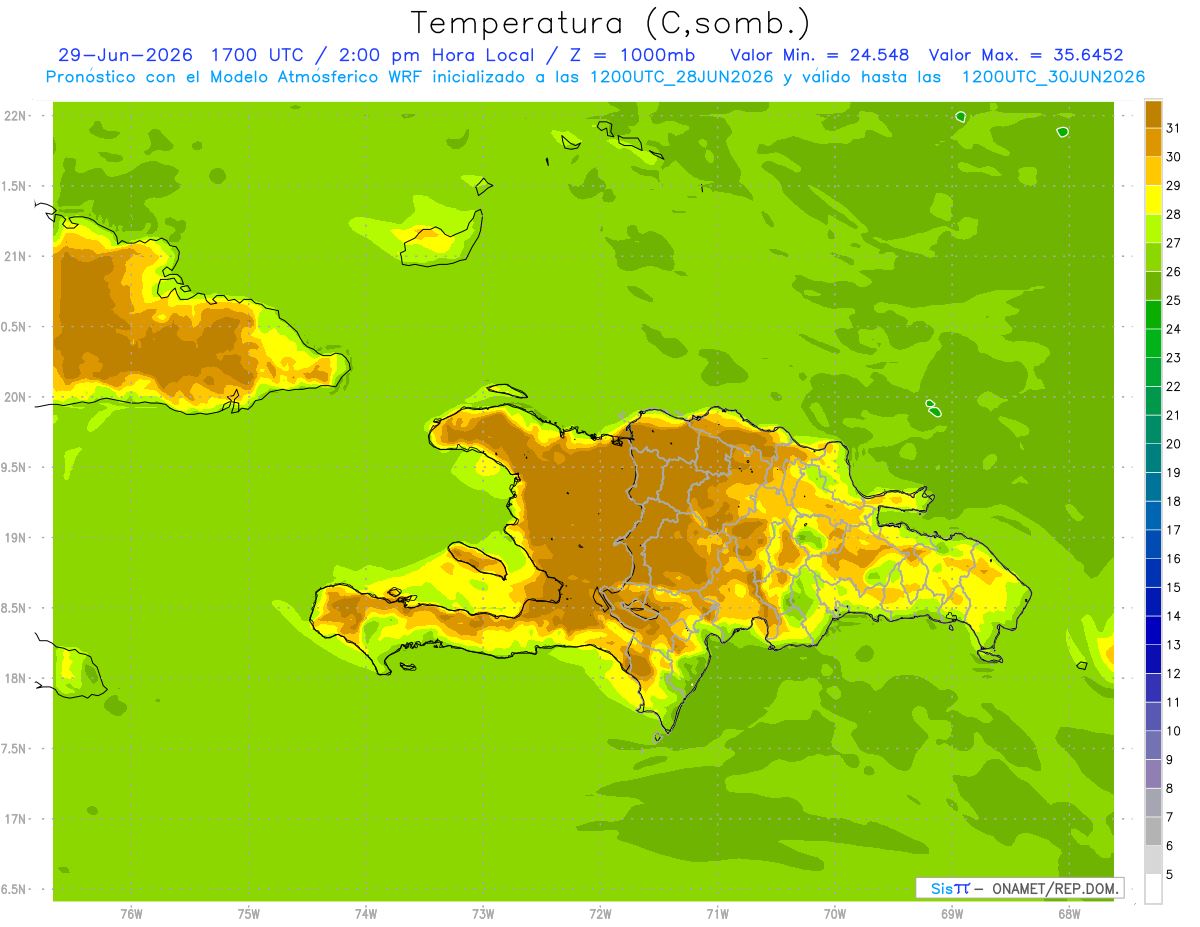Viewport: 1200px width, 927px height.
Task: Click the legend swatch between 30 and 31
Action: tap(1153, 143)
